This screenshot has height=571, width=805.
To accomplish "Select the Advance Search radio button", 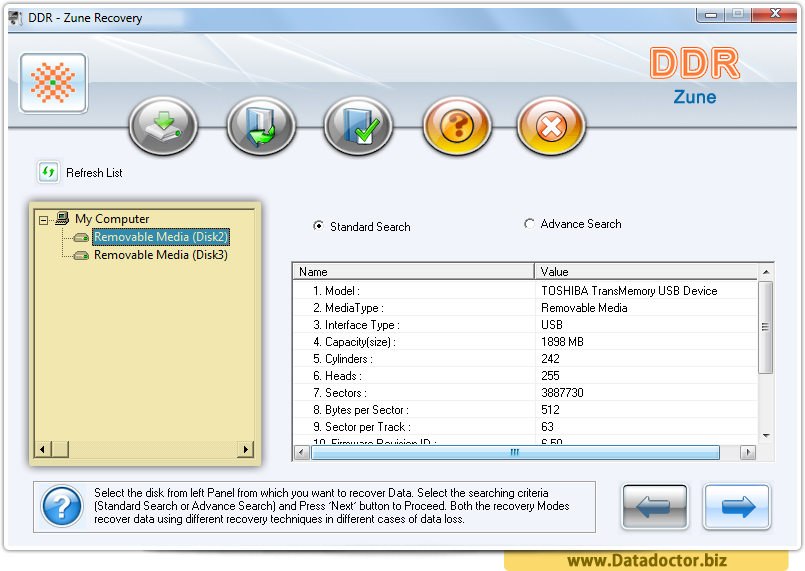I will coord(529,223).
